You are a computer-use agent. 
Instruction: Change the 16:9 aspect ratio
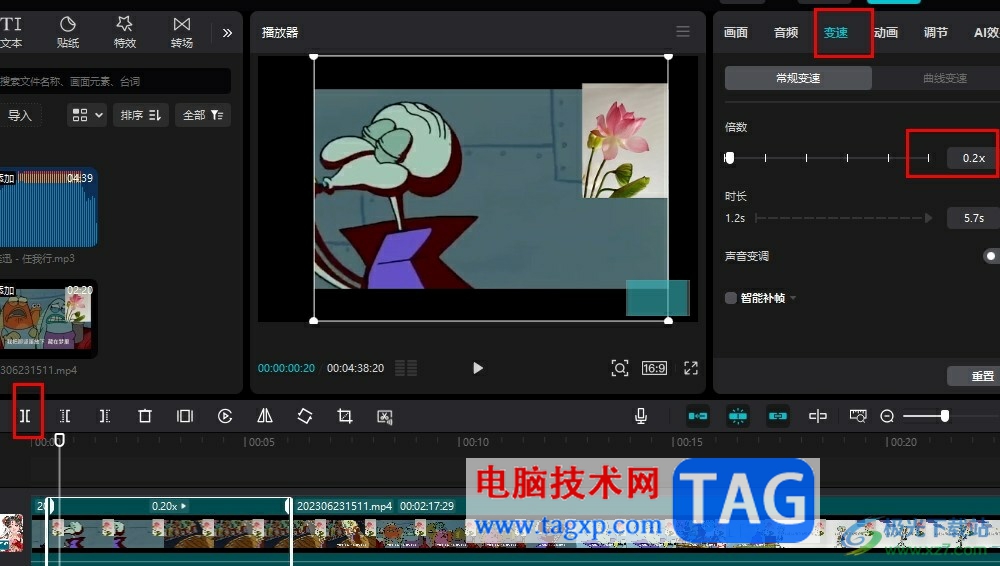[x=654, y=368]
